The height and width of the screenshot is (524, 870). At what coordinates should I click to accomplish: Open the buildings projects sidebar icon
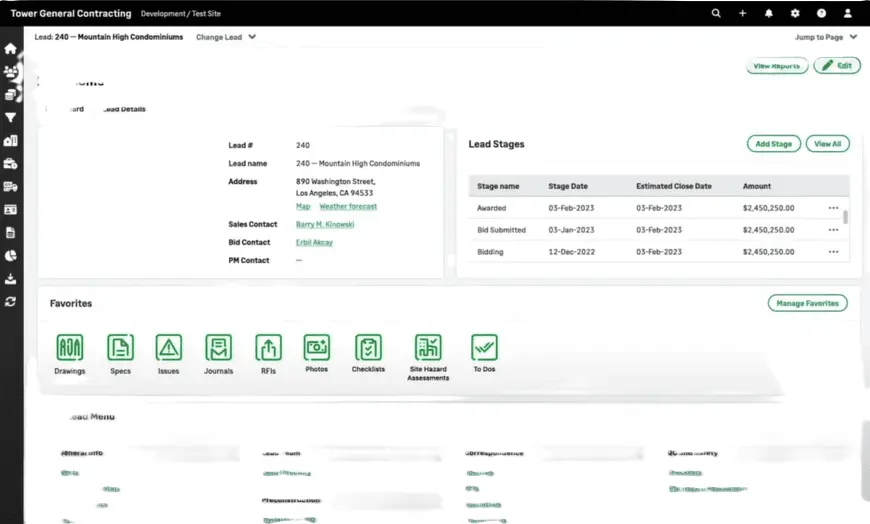(x=11, y=141)
